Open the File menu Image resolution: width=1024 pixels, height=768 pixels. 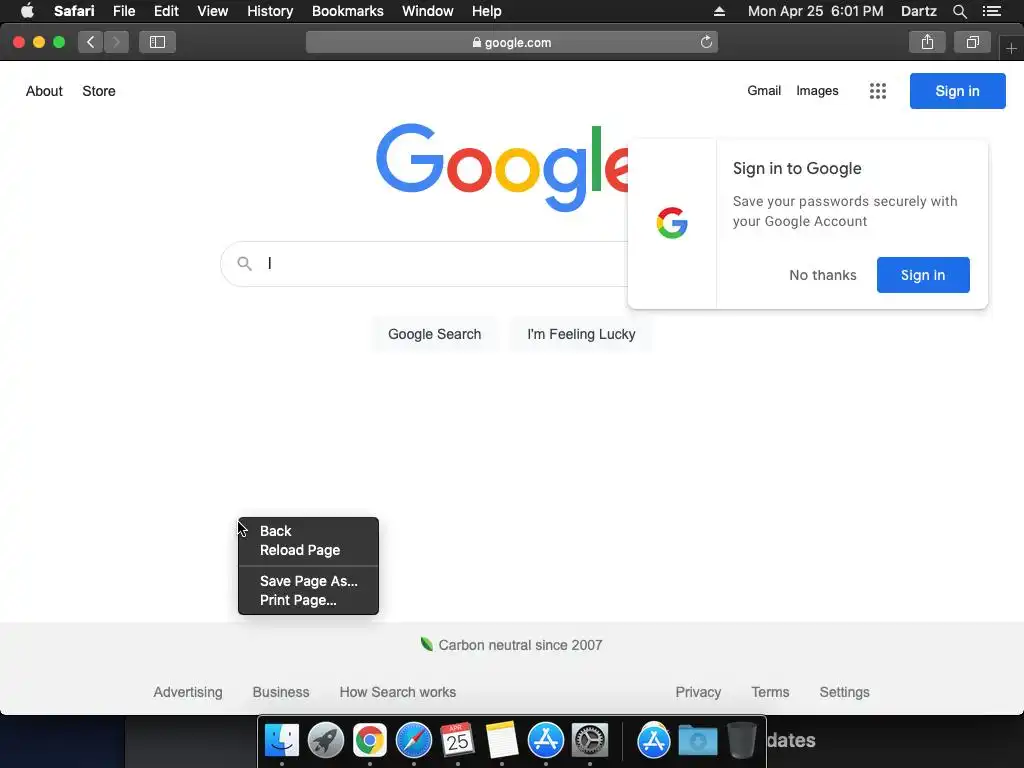pos(123,11)
